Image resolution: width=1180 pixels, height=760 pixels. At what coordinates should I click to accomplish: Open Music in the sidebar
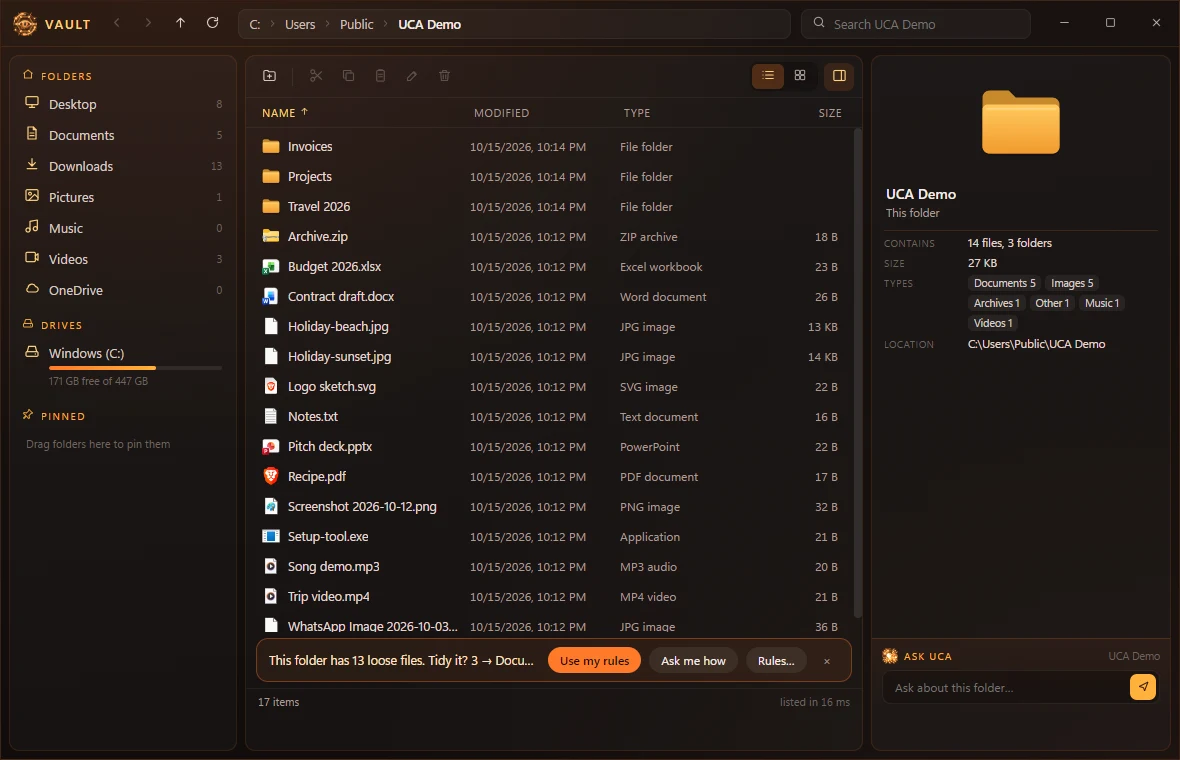pyautogui.click(x=123, y=227)
